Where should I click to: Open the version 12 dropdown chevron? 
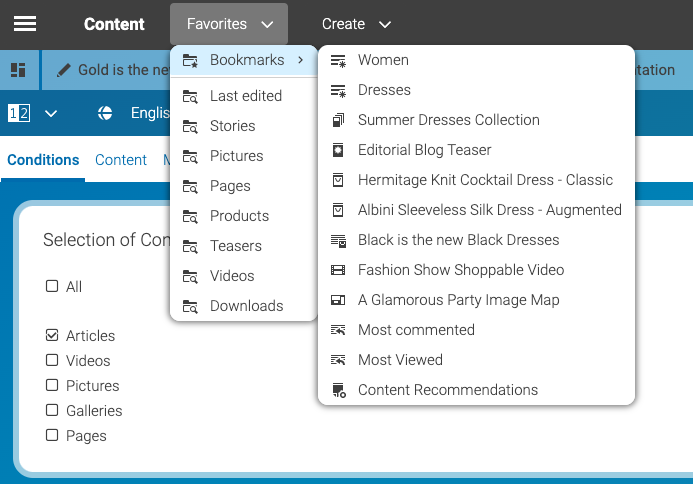[x=51, y=113]
